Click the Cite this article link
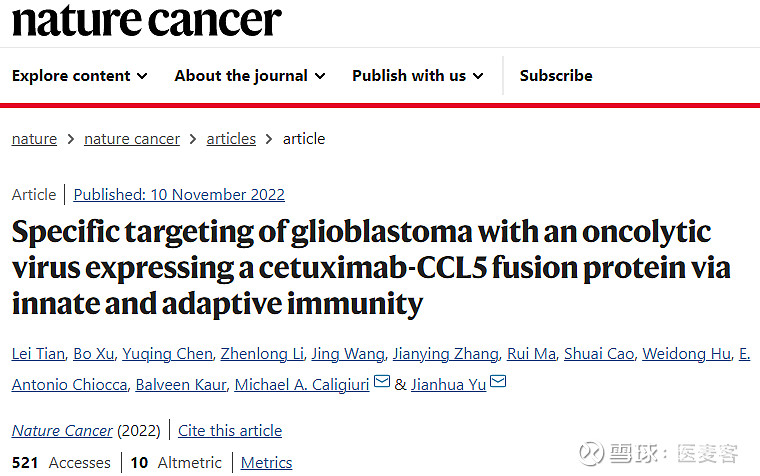 pos(230,431)
